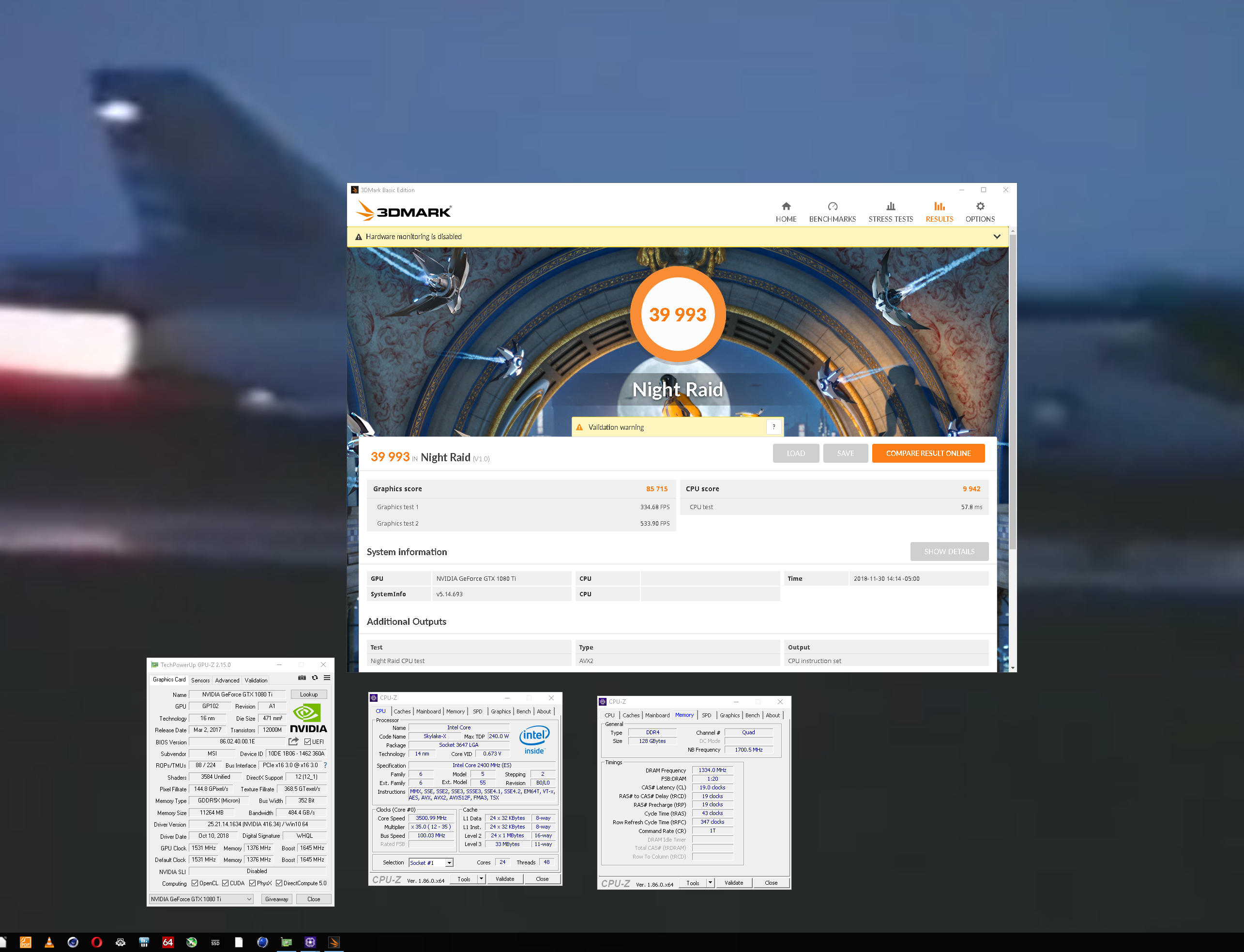Open Opera browser from the taskbar

tap(96, 942)
